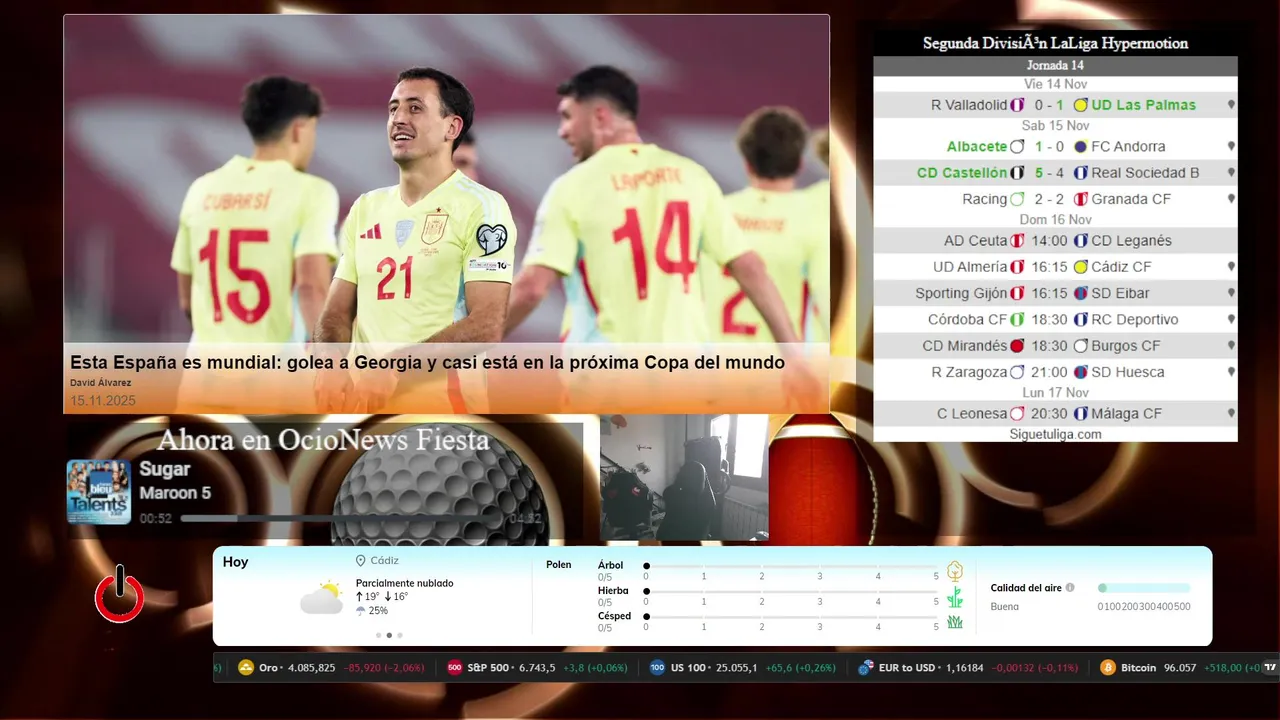Click the red power button icon
Screen dimensions: 1280x720
120,595
